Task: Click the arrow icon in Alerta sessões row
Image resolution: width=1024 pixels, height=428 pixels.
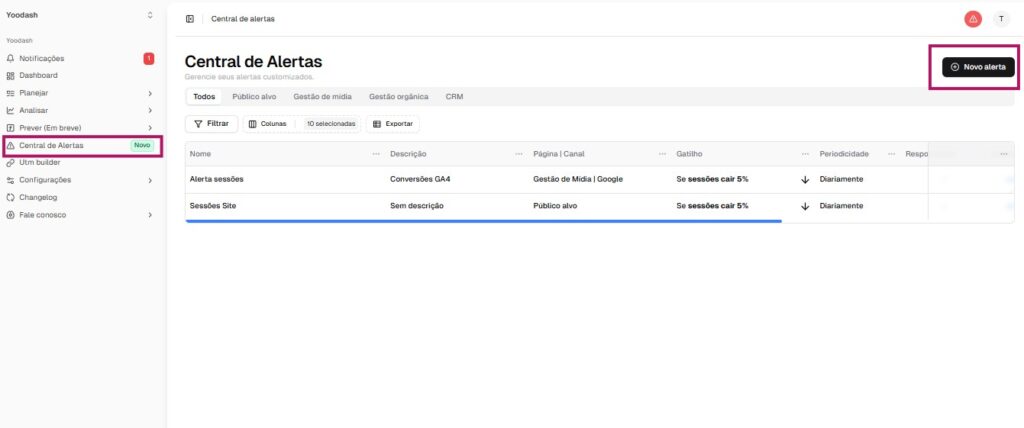Action: [805, 180]
